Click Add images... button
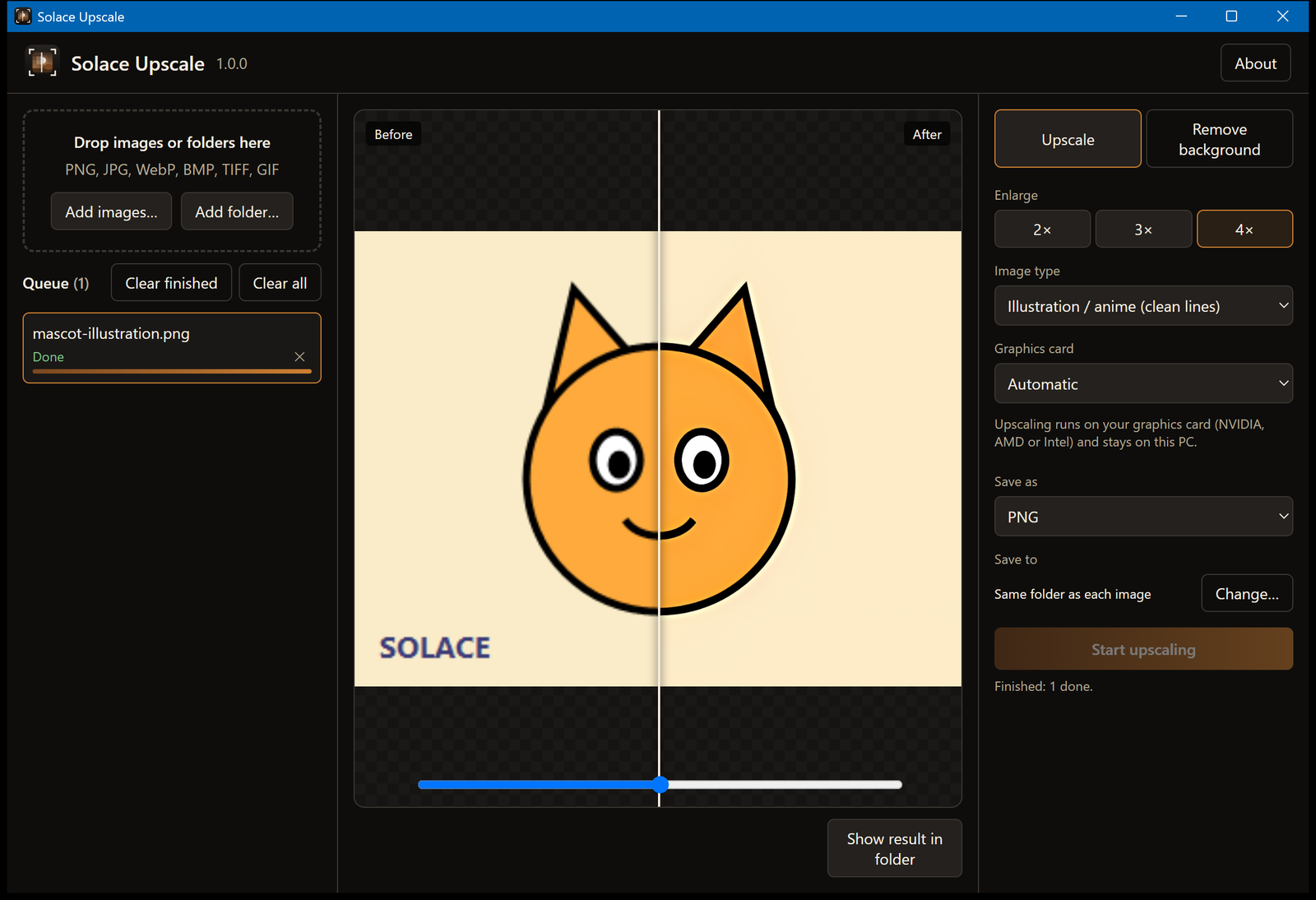Viewport: 1316px width, 900px height. tap(111, 211)
